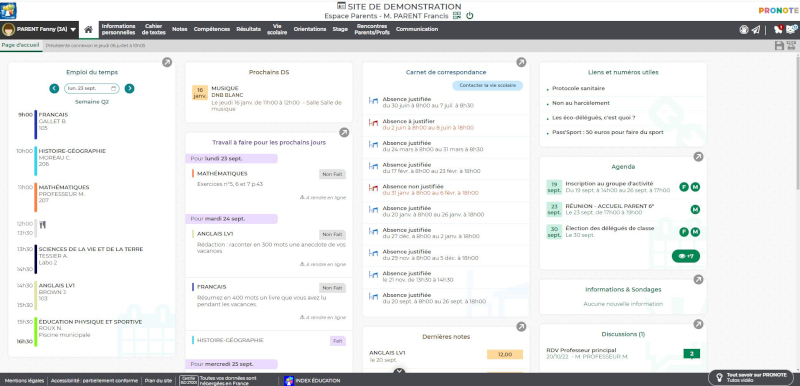Go to the home page icon
Viewport: 800px width, 386px height.
(x=88, y=30)
